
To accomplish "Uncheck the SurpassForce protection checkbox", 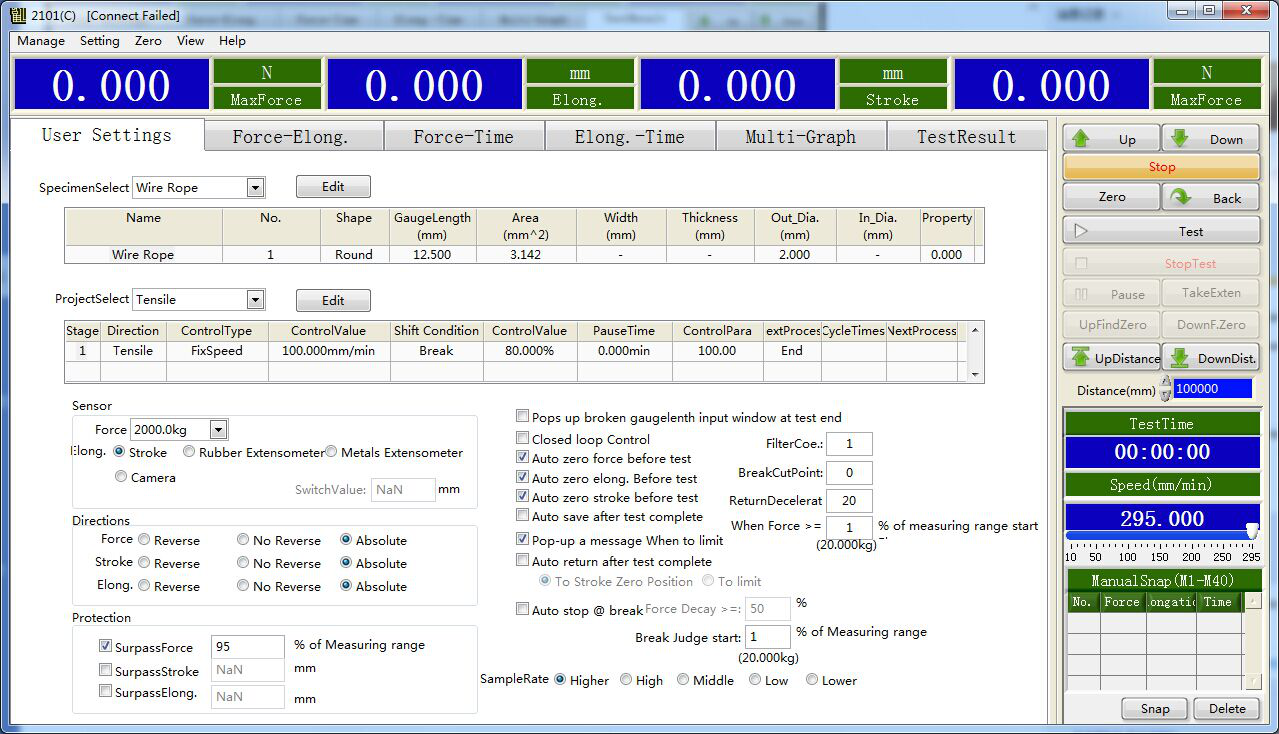I will (106, 647).
